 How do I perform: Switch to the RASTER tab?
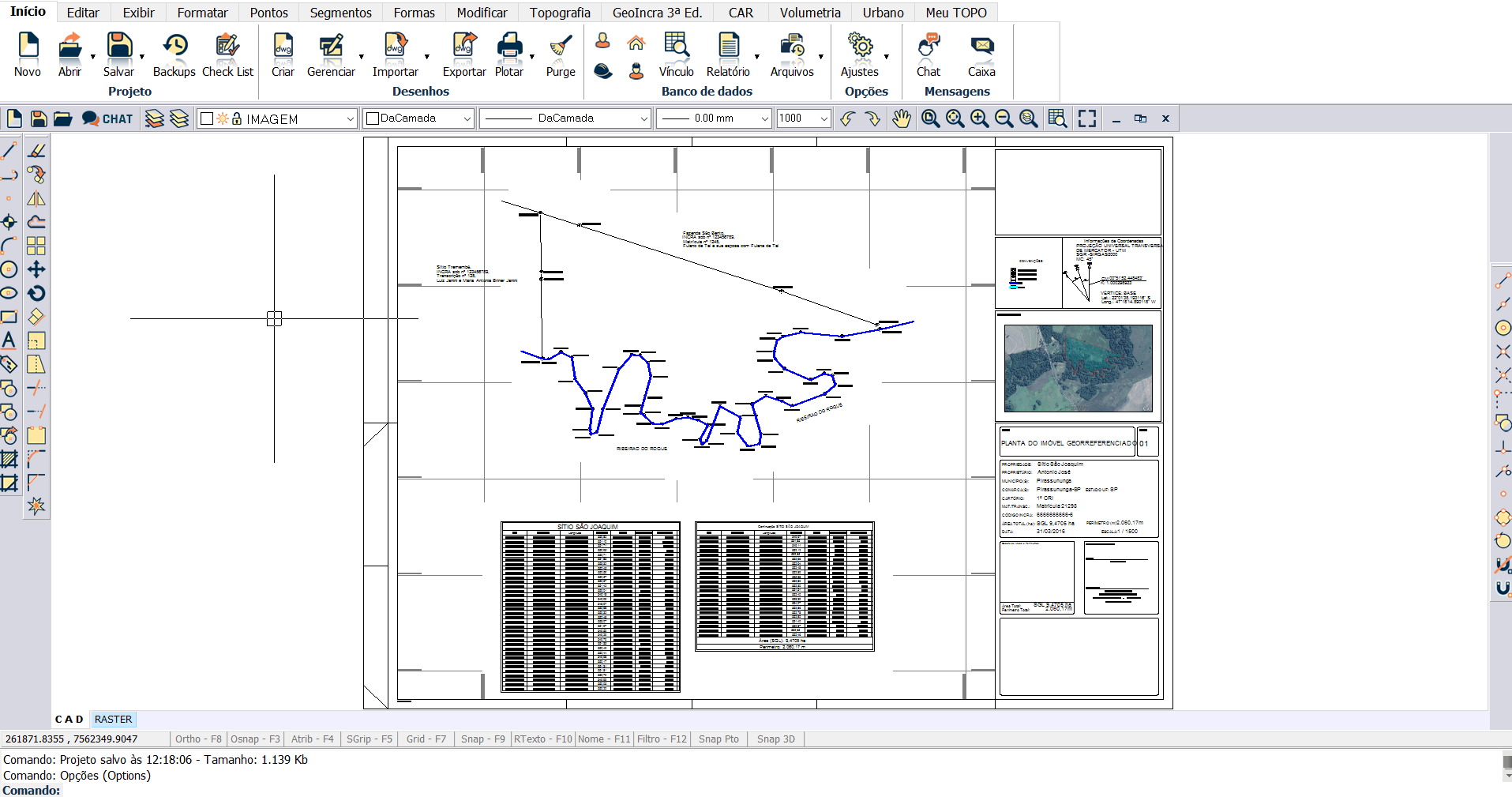click(x=113, y=720)
